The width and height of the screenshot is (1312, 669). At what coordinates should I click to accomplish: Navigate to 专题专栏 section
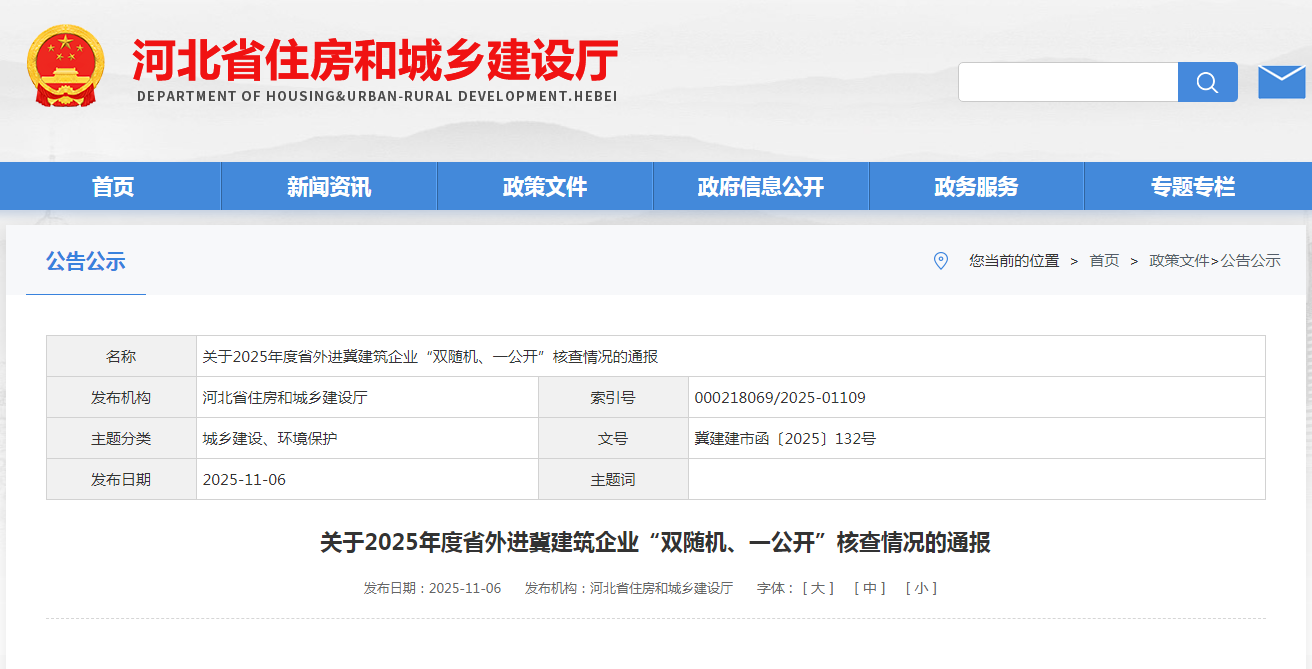(1192, 187)
